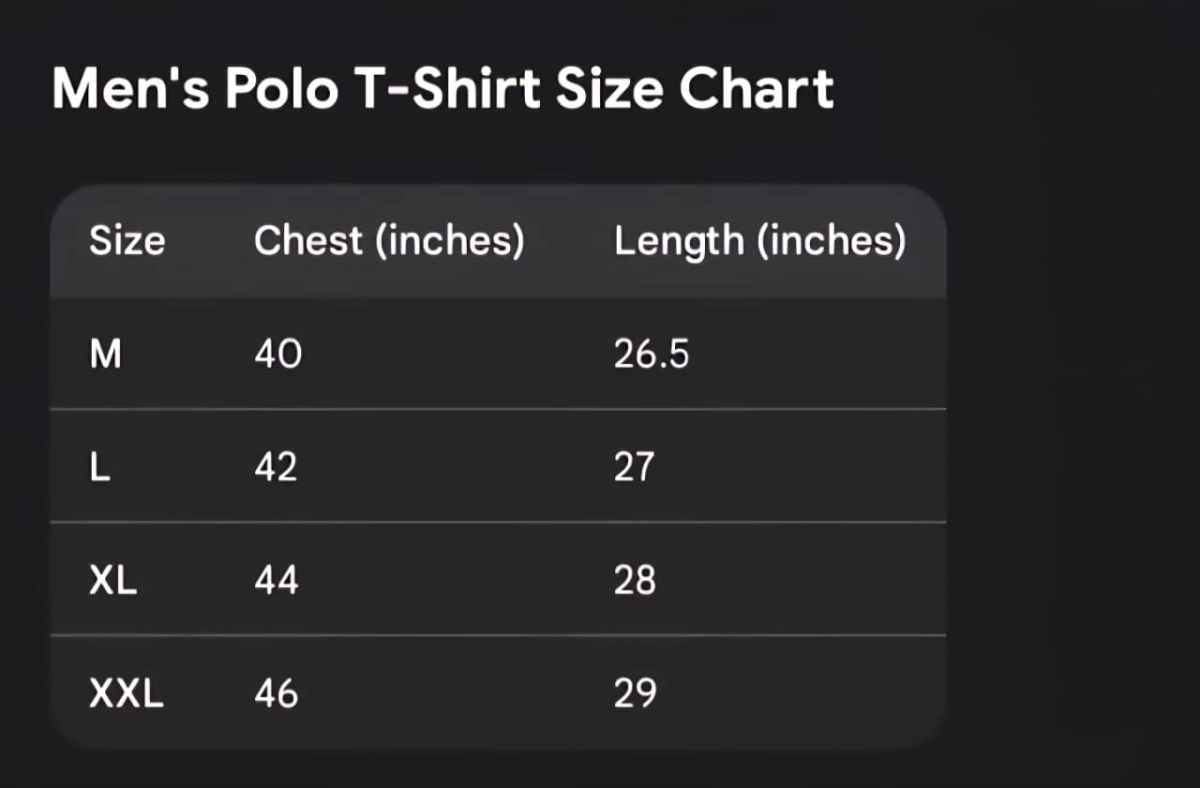This screenshot has width=1200, height=788.
Task: Click chest value 46
Action: tap(276, 693)
